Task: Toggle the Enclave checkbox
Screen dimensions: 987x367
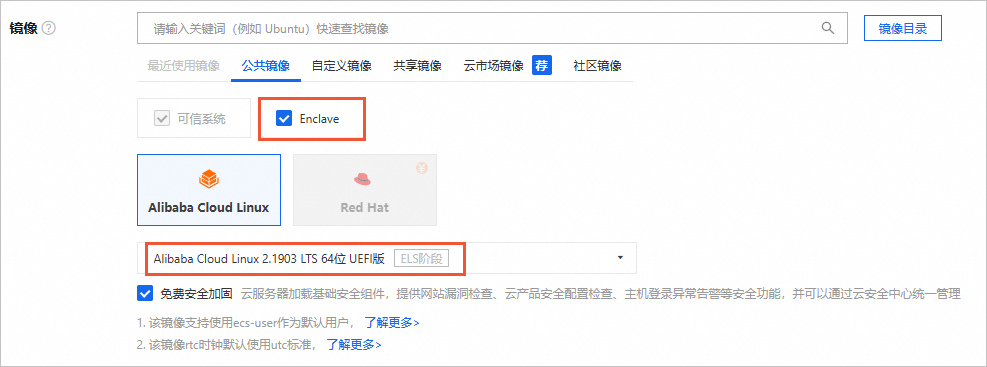Action: (x=285, y=118)
